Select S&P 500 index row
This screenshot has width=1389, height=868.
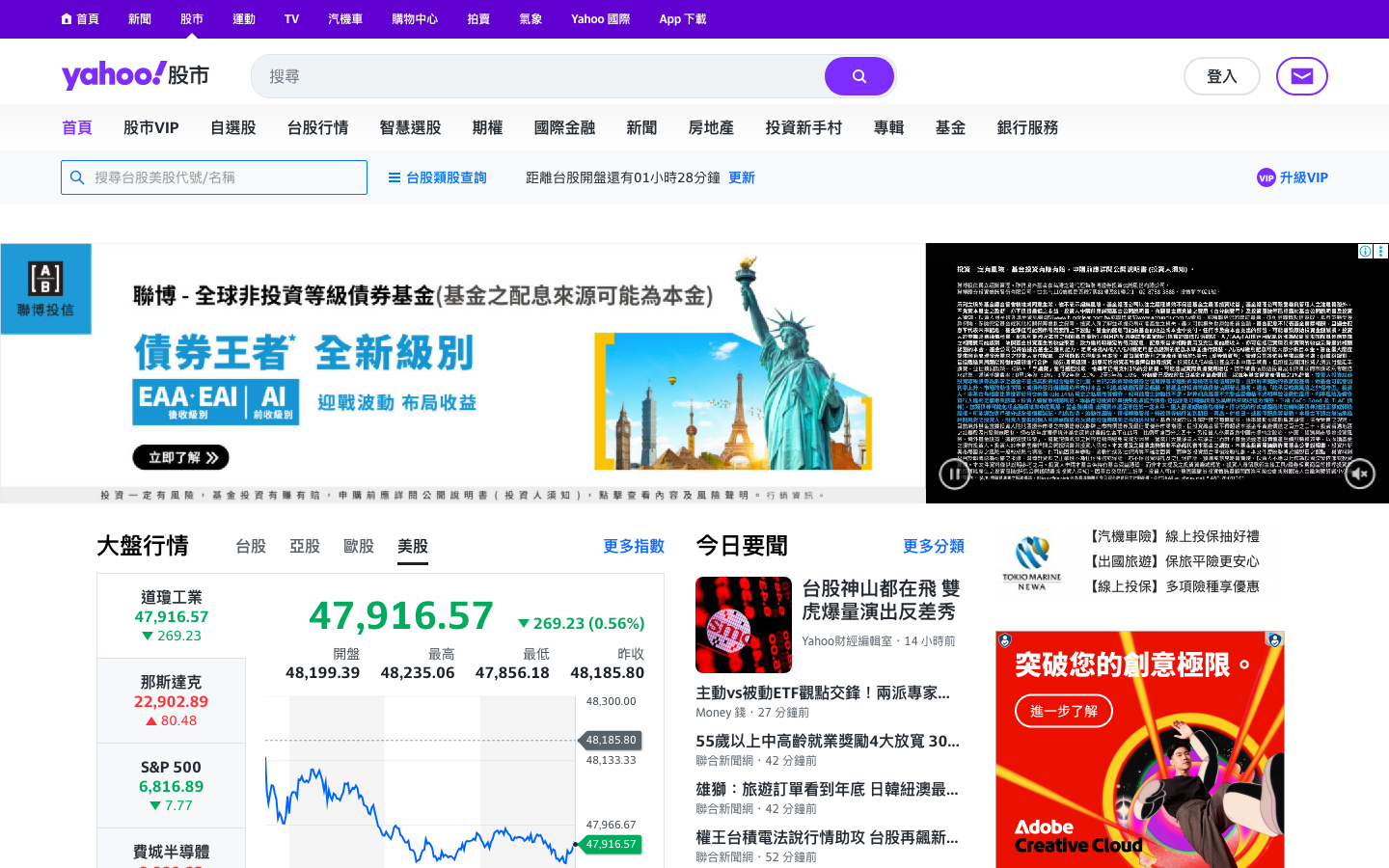pos(172,786)
